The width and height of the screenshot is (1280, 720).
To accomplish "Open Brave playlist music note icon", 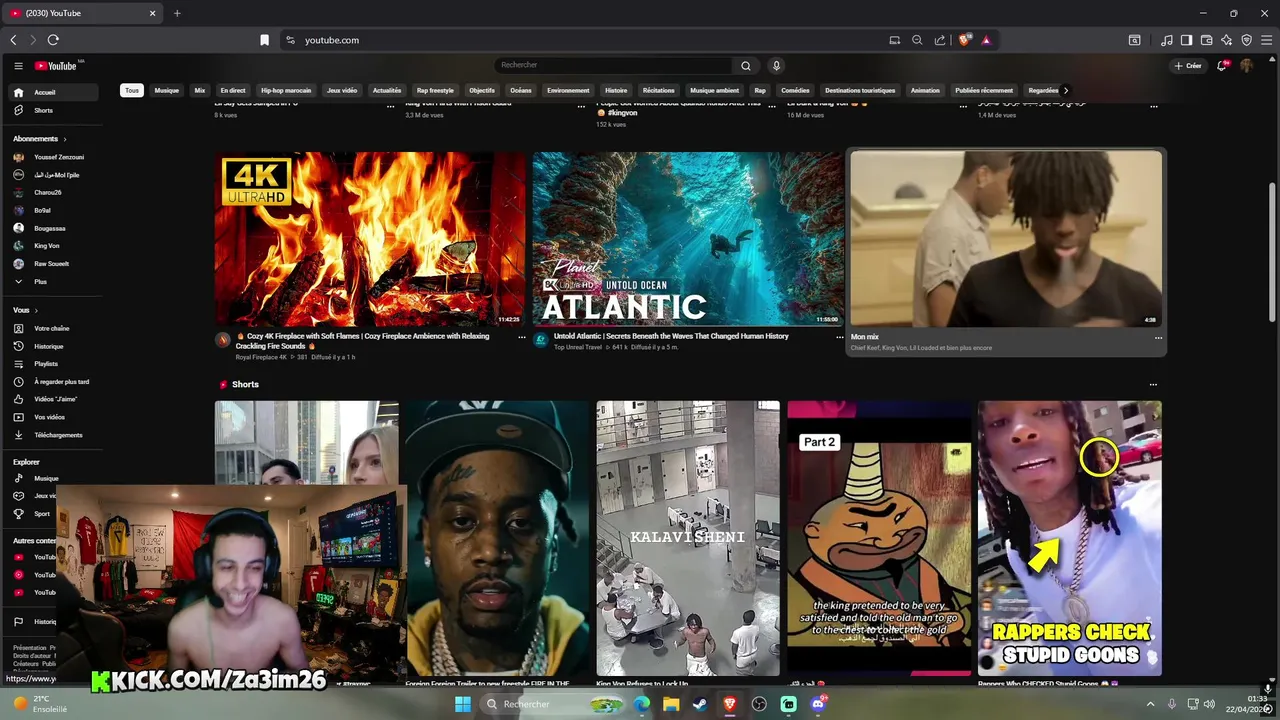I will click(x=1167, y=40).
